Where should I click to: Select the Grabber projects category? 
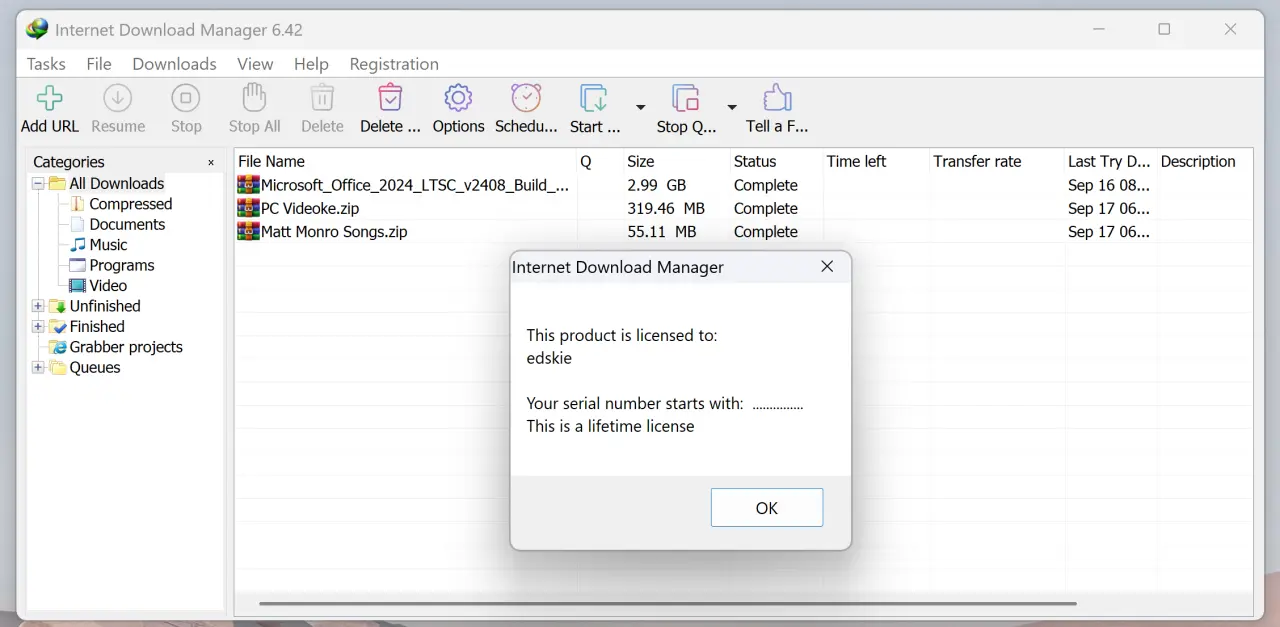[126, 347]
